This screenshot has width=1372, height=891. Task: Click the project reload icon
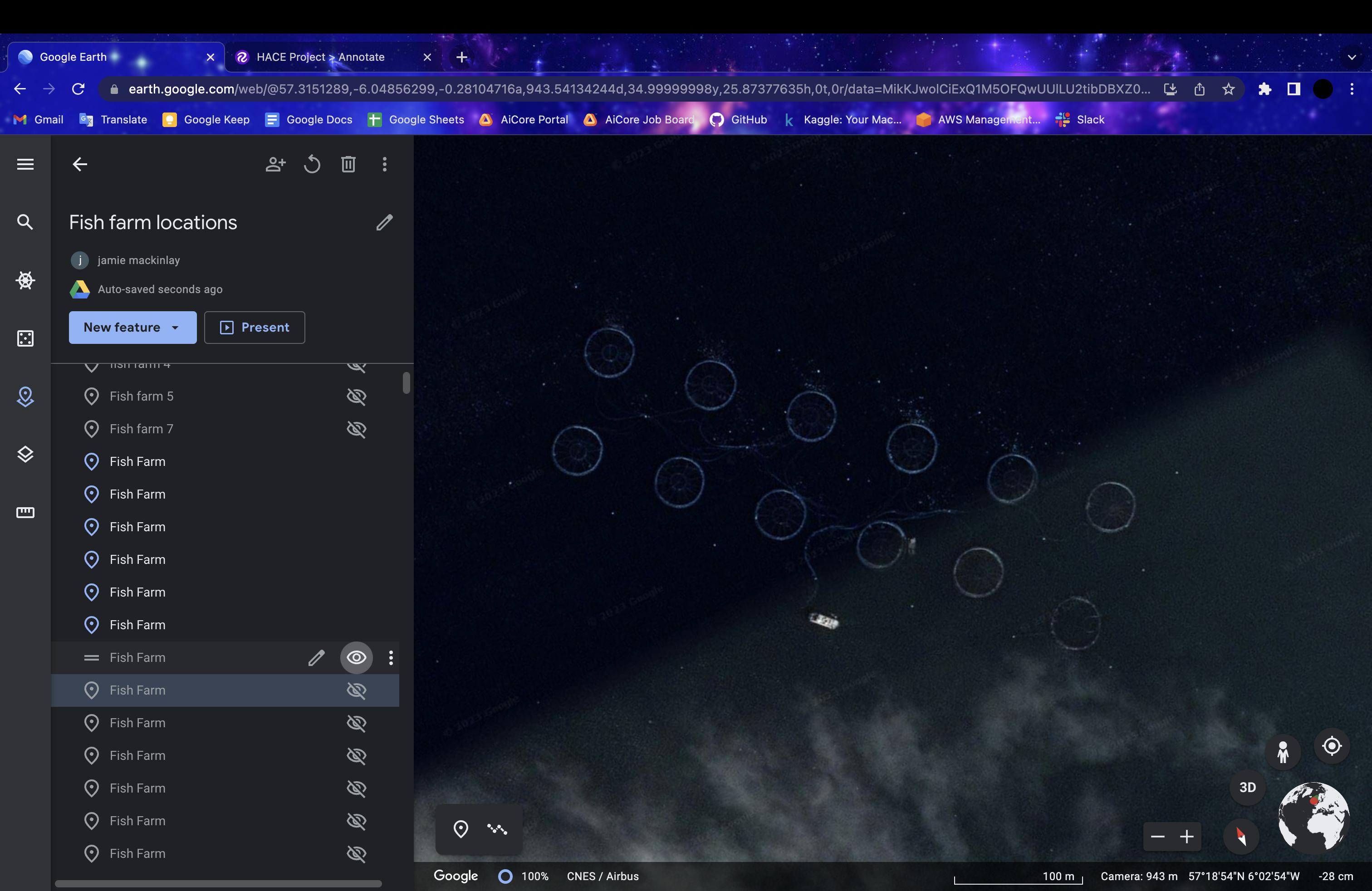[x=312, y=164]
